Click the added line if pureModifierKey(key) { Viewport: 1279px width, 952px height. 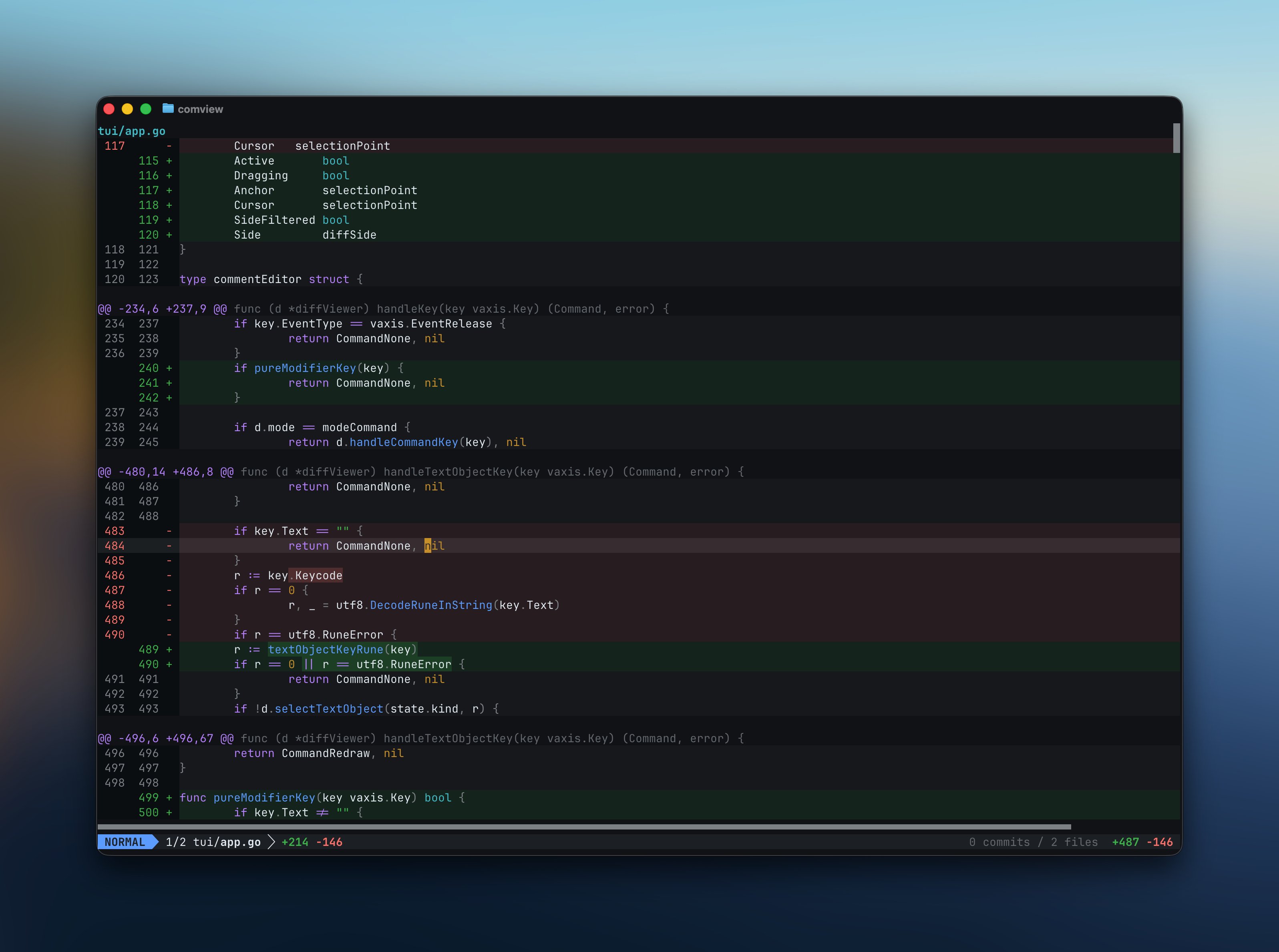pyautogui.click(x=638, y=368)
